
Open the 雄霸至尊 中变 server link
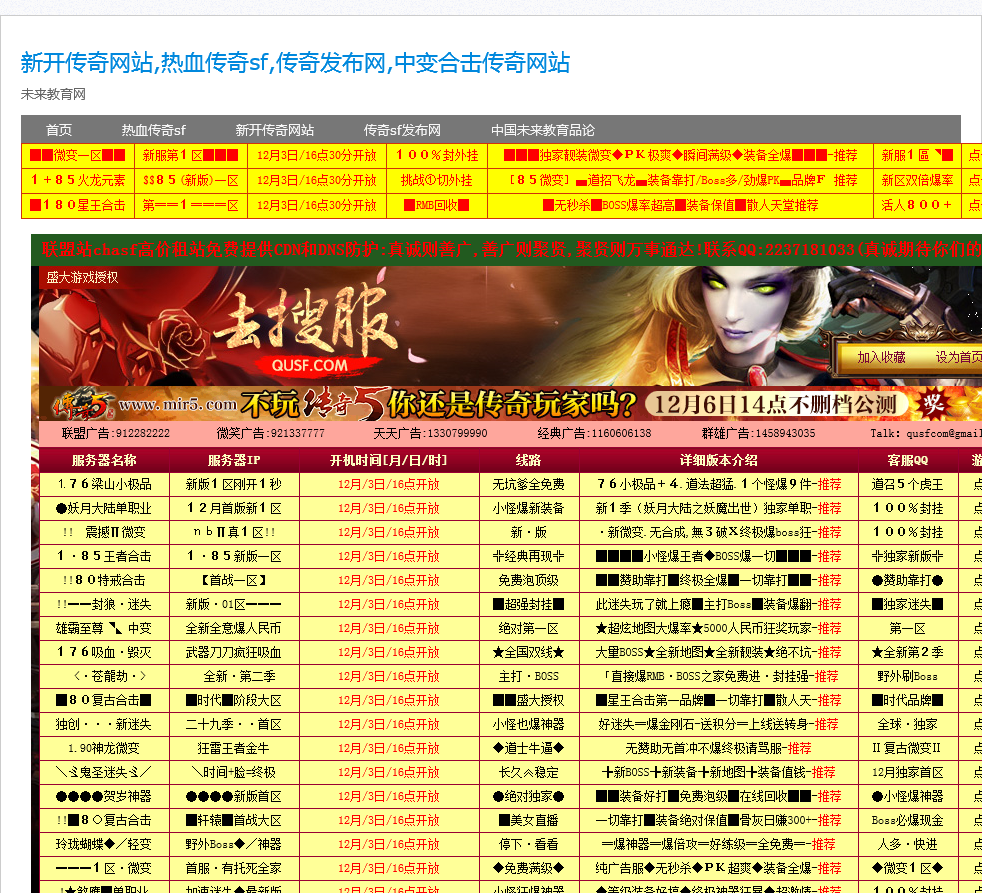click(x=104, y=628)
